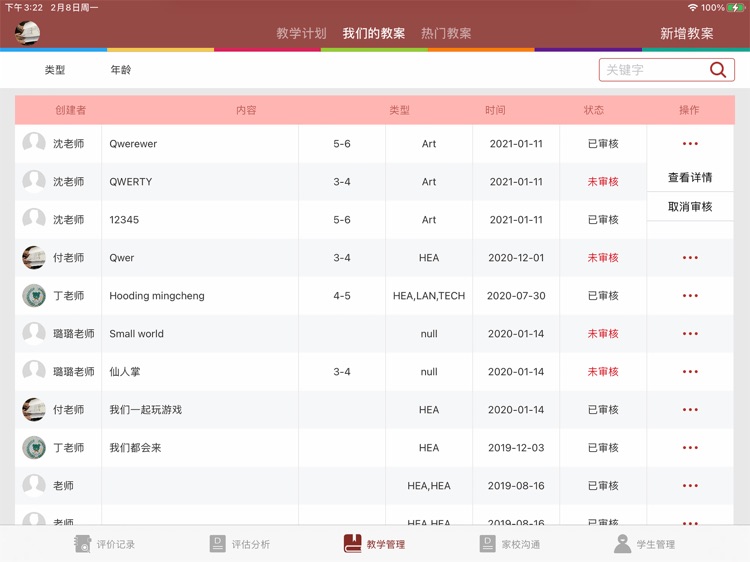The image size is (750, 562).
Task: Open the 年龄 filter dropdown
Action: [x=121, y=70]
